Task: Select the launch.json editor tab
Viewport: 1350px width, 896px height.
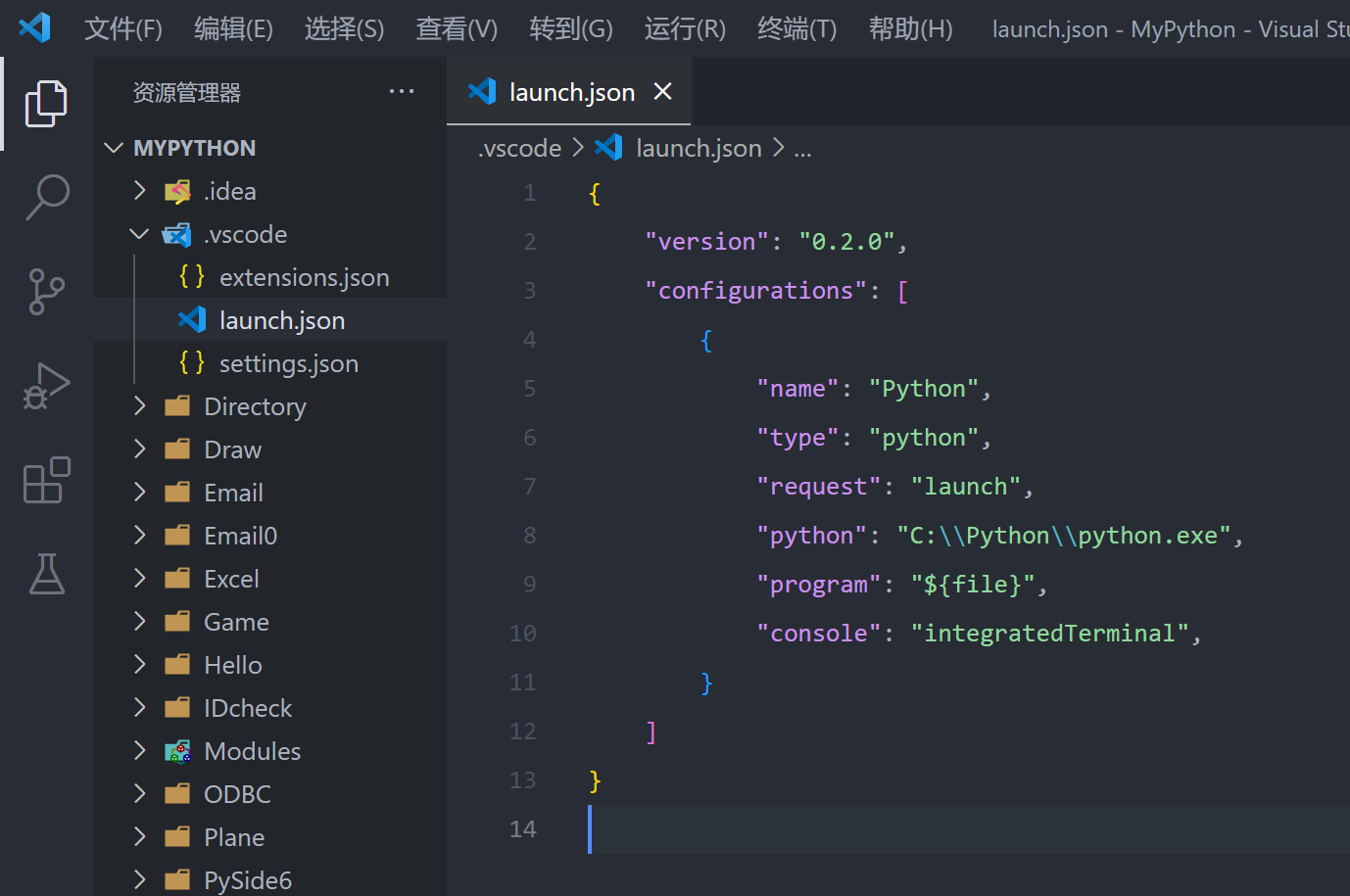Action: 569,91
